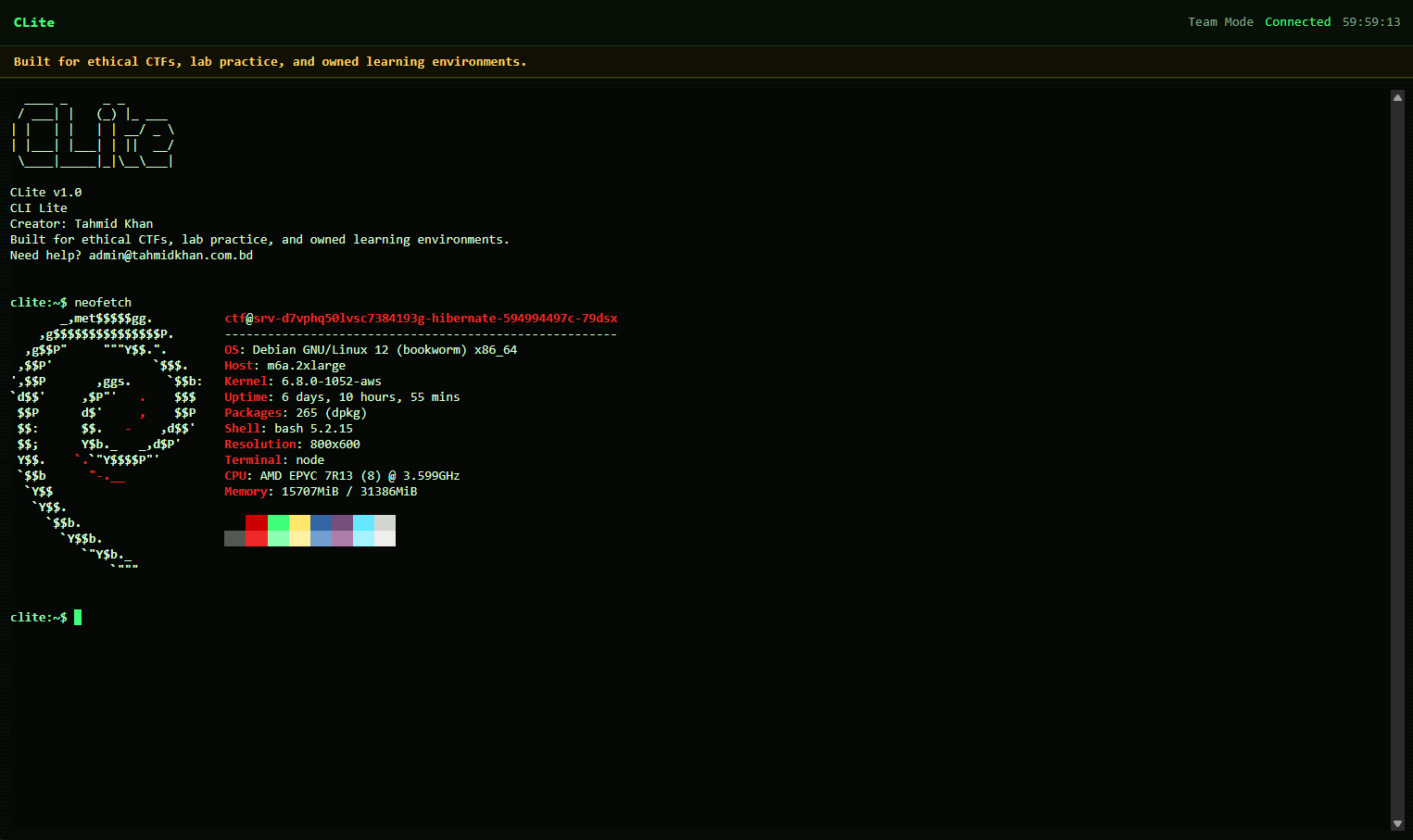This screenshot has height=840, width=1413.
Task: Click the Resolution: 800x600 line
Action: coord(292,445)
